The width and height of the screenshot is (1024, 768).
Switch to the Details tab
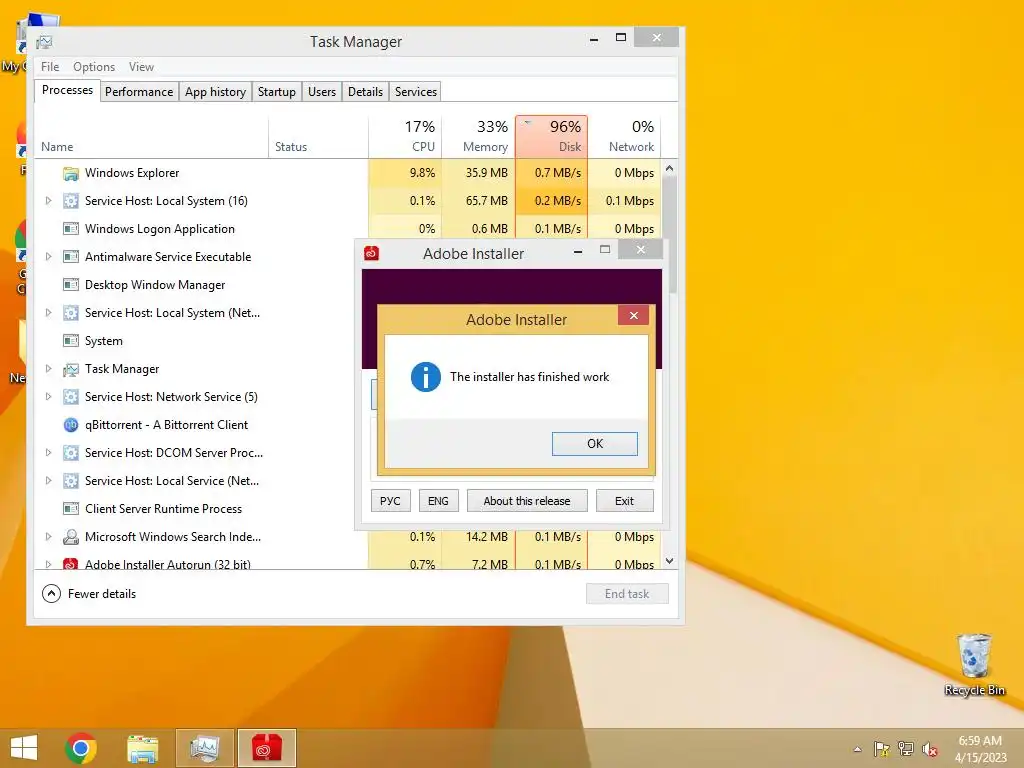click(x=365, y=92)
